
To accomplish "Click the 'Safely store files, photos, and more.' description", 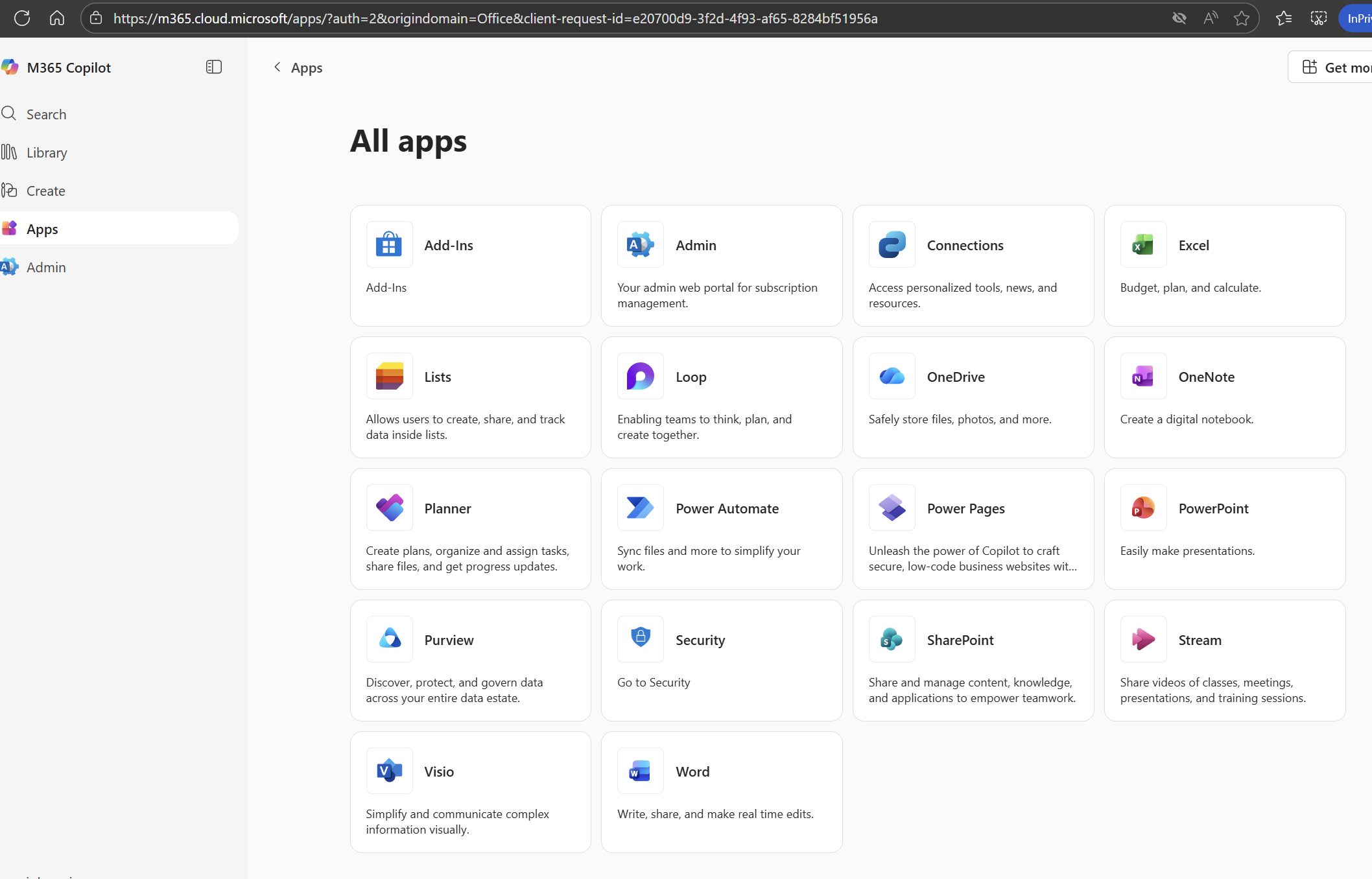I will [960, 419].
